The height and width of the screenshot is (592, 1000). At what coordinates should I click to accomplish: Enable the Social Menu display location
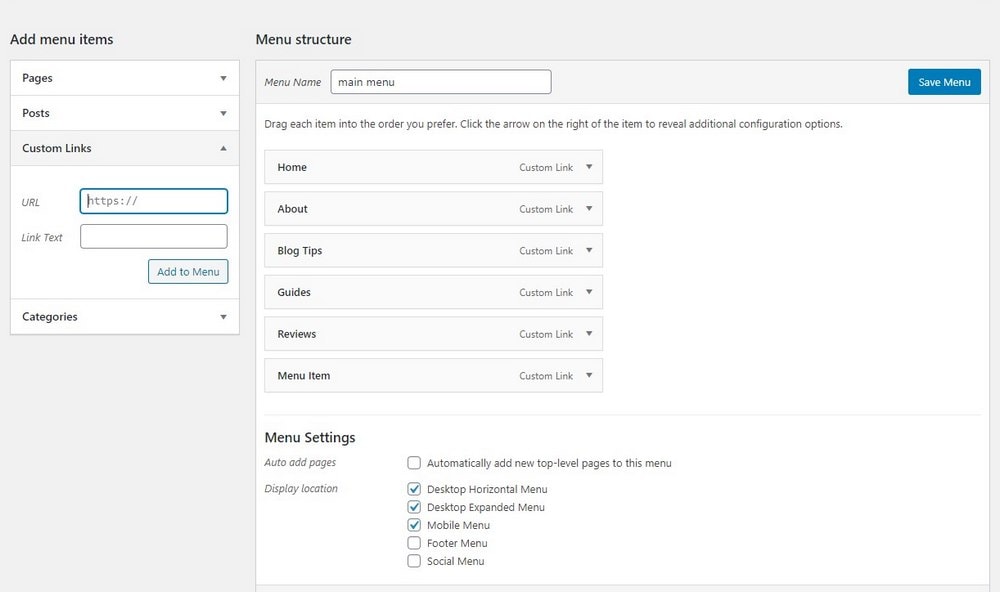pos(414,561)
